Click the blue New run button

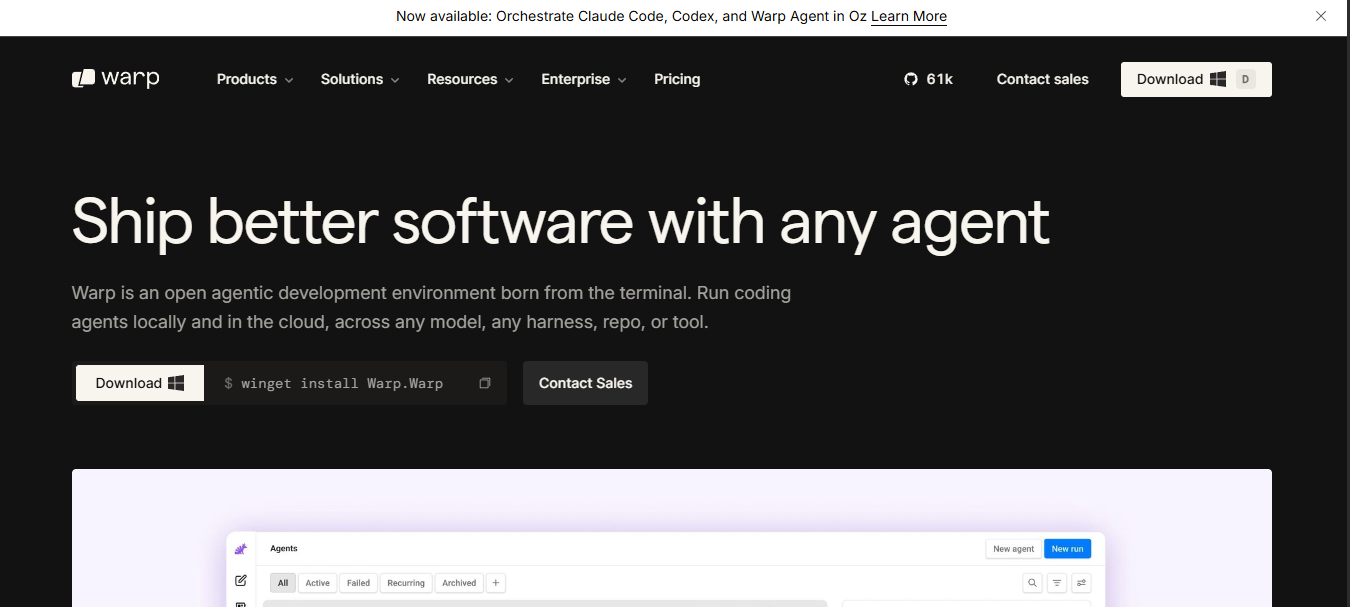1068,549
